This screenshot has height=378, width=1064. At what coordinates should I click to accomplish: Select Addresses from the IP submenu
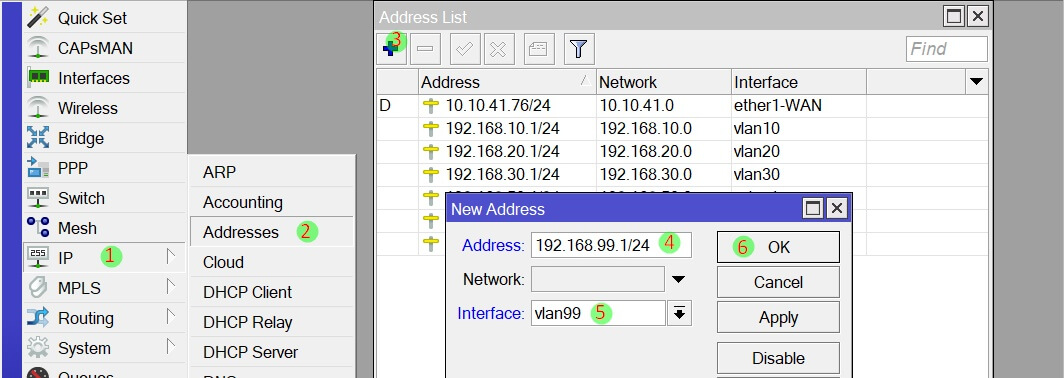click(x=271, y=232)
